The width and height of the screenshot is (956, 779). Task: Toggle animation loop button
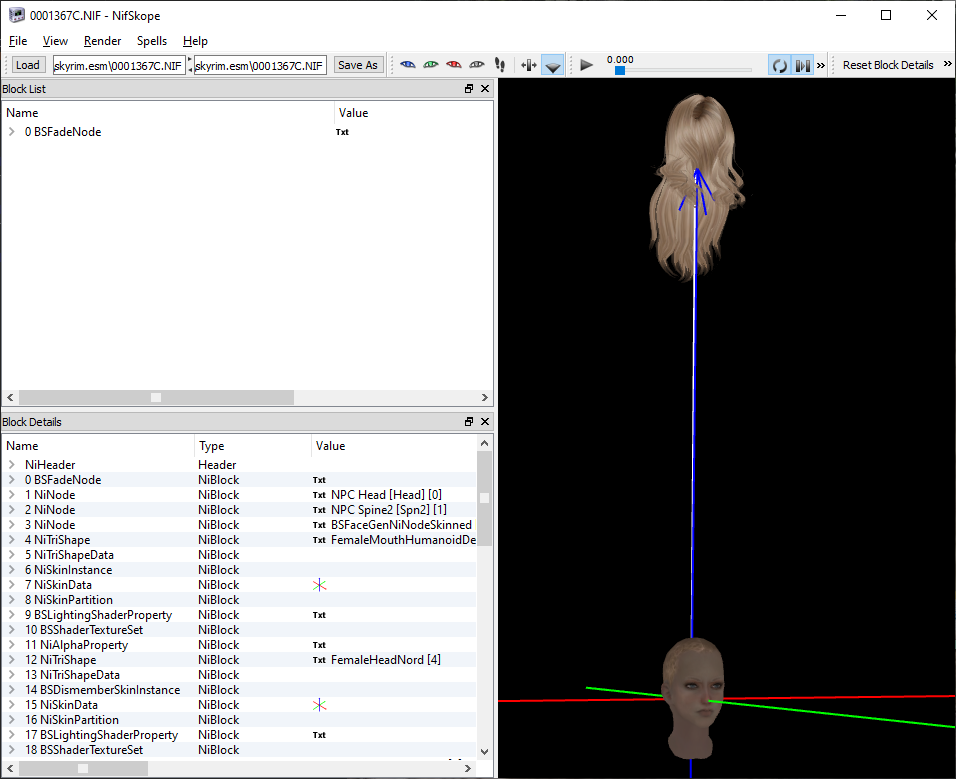click(779, 65)
